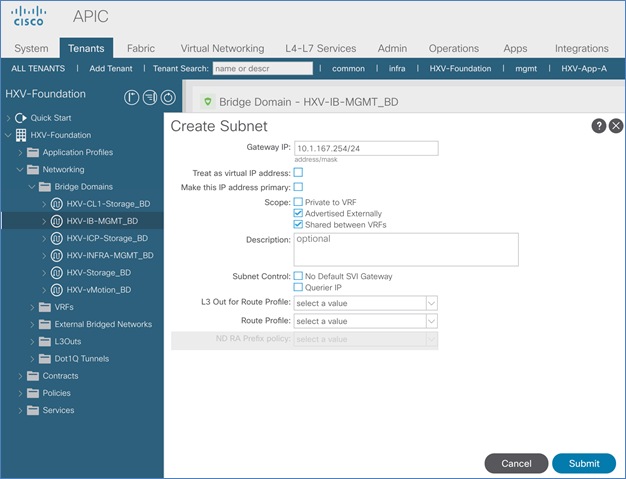Screen dimensions: 626x479
Task: Open the Operations tab
Action: pos(454,48)
